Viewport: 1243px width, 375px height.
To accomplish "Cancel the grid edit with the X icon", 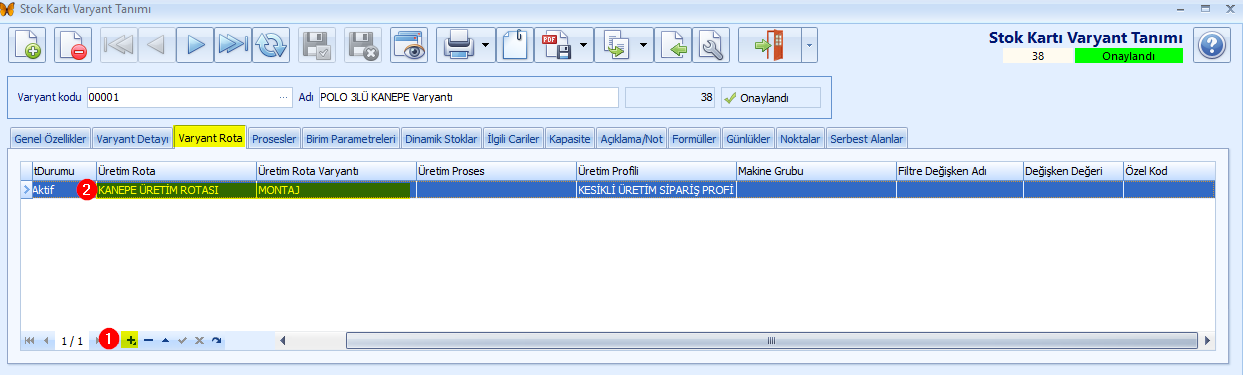I will [199, 341].
